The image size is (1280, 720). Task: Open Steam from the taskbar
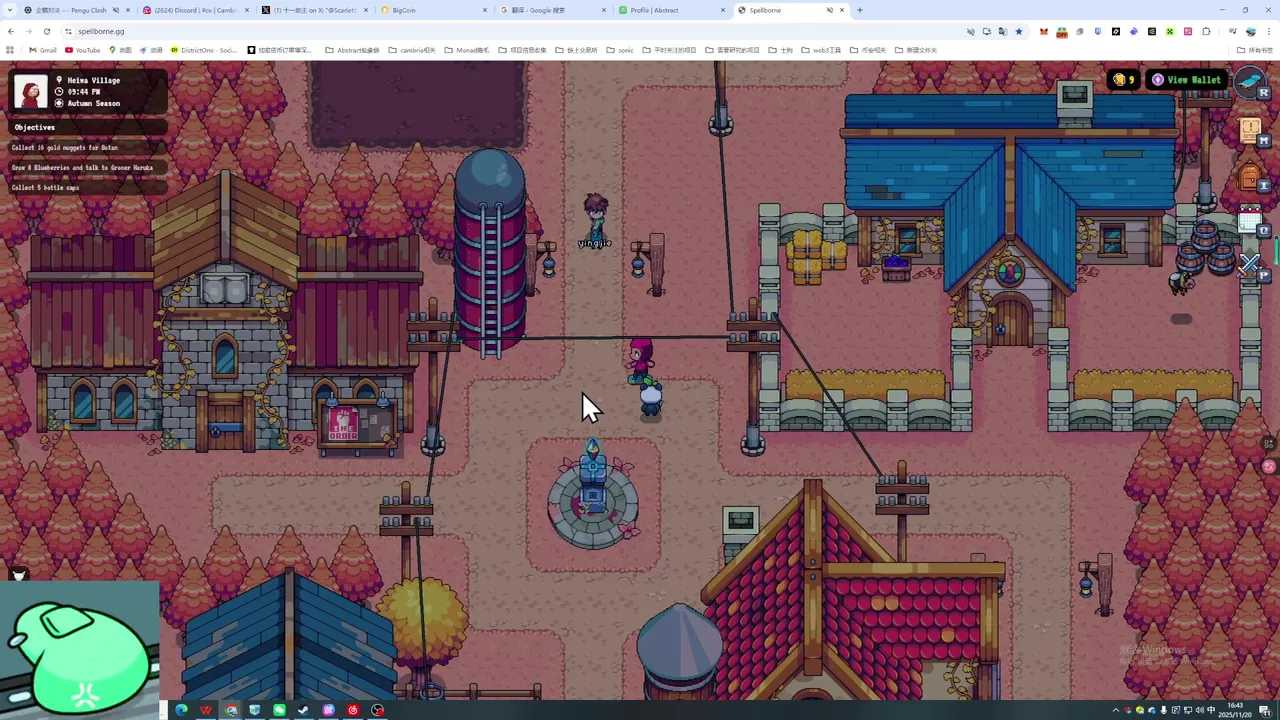coord(303,710)
